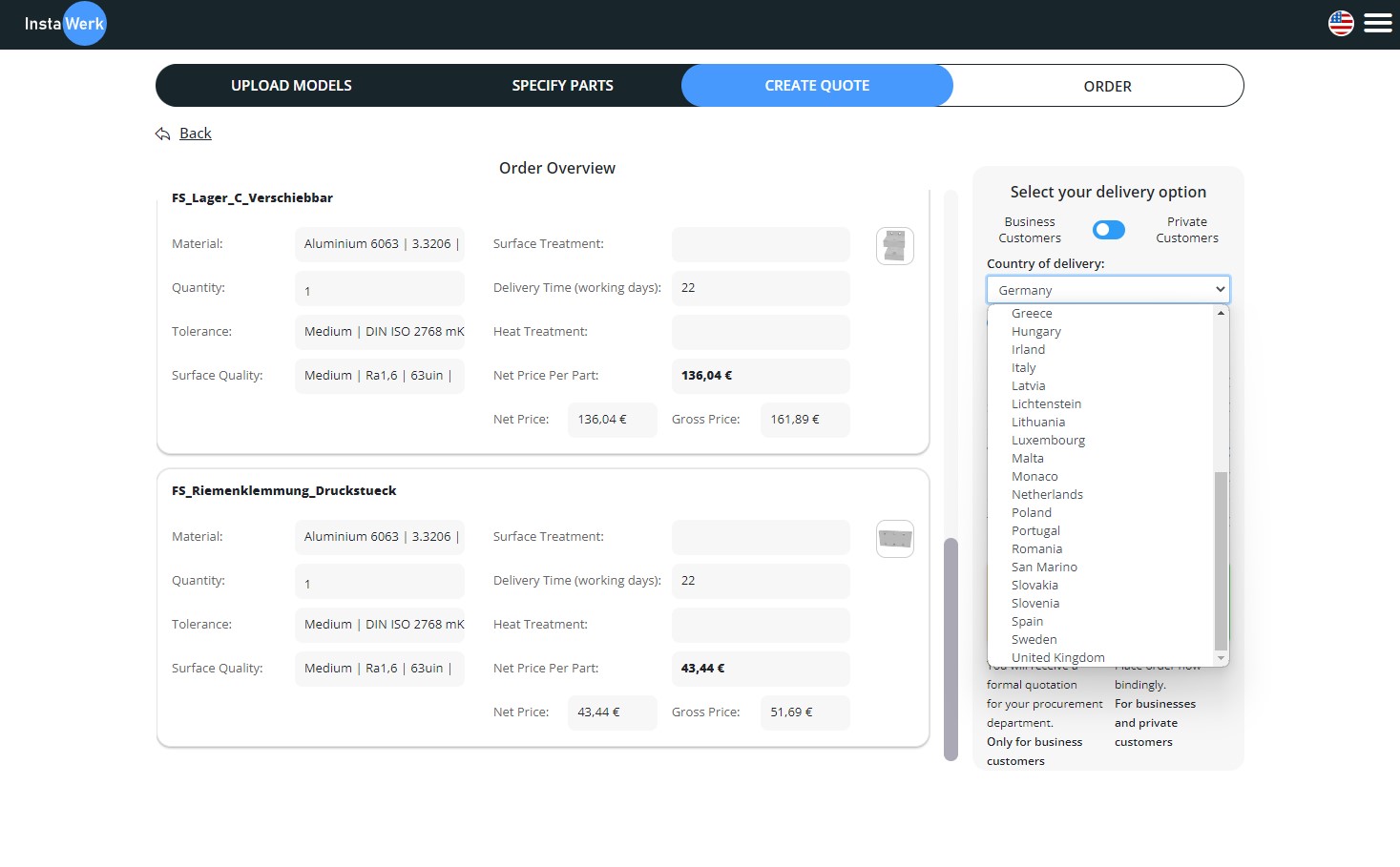Select Netherlands from country list
Image resolution: width=1400 pixels, height=867 pixels.
tap(1047, 494)
